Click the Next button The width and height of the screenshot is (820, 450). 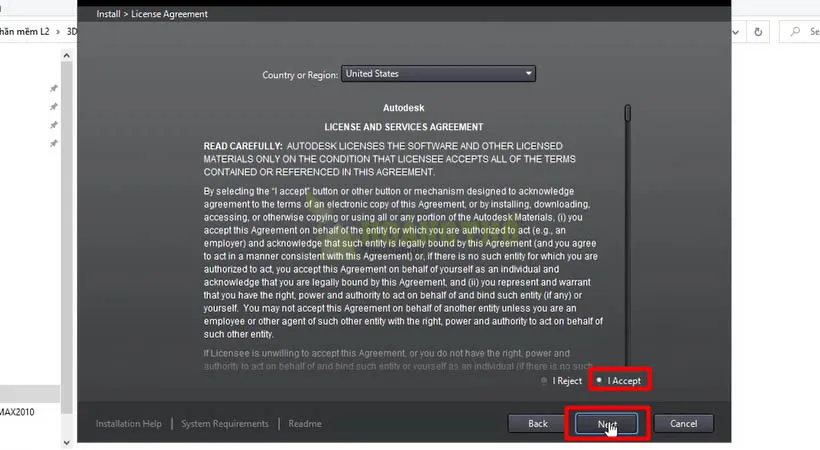pos(607,423)
